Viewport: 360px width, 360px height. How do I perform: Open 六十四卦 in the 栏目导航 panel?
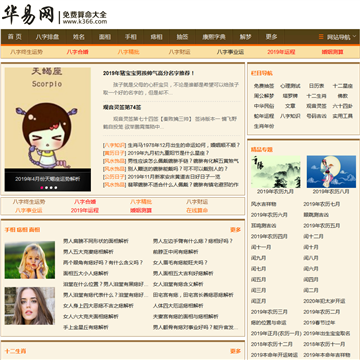(343, 106)
